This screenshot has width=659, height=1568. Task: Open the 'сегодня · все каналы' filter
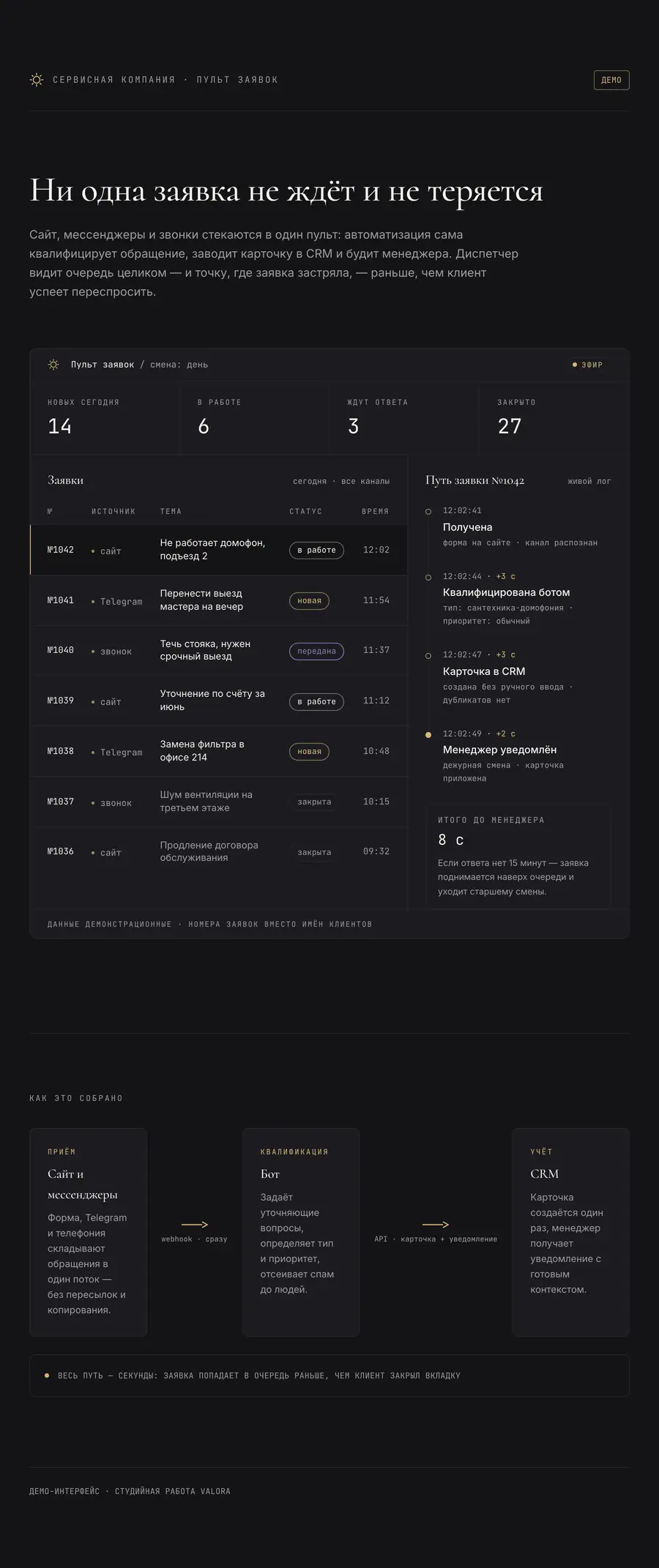[x=341, y=481]
